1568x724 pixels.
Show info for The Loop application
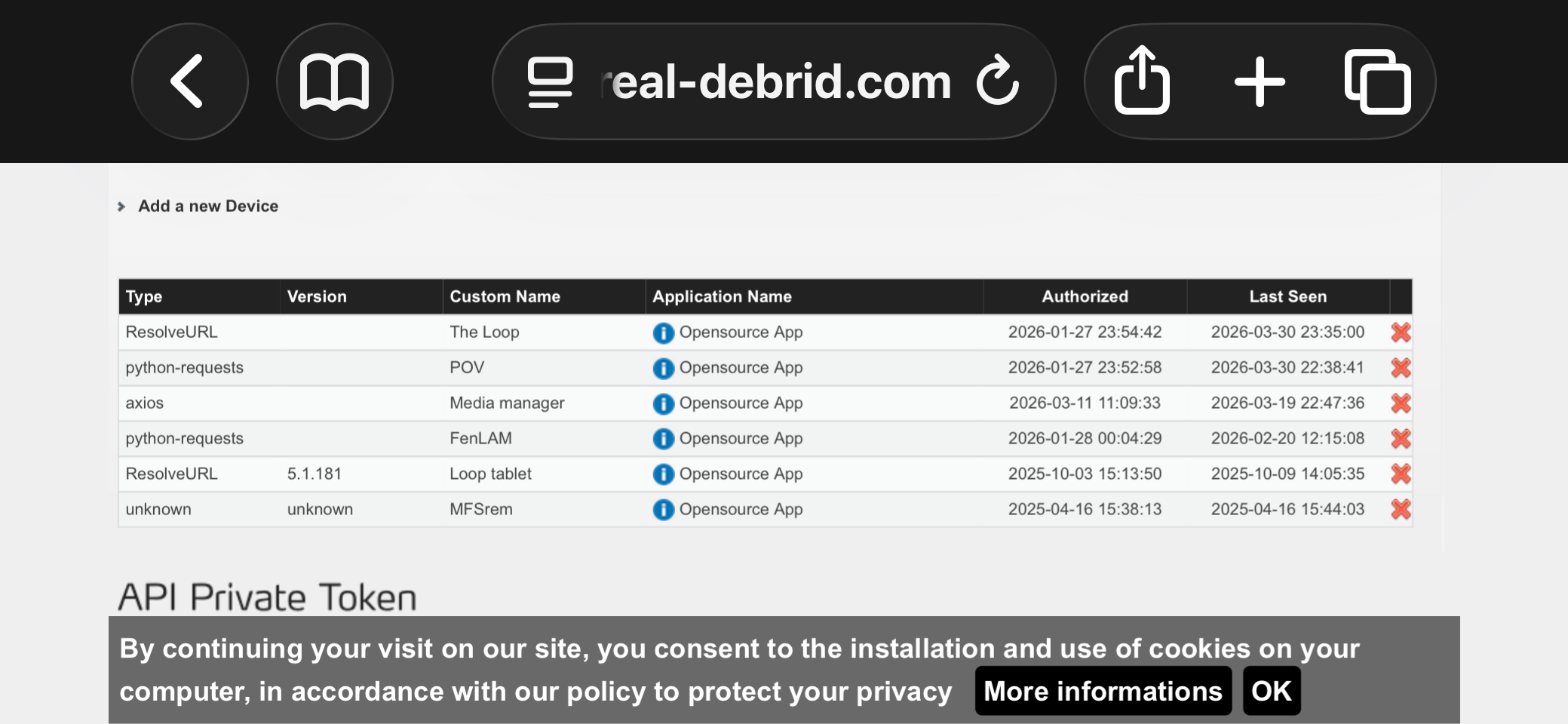point(663,333)
